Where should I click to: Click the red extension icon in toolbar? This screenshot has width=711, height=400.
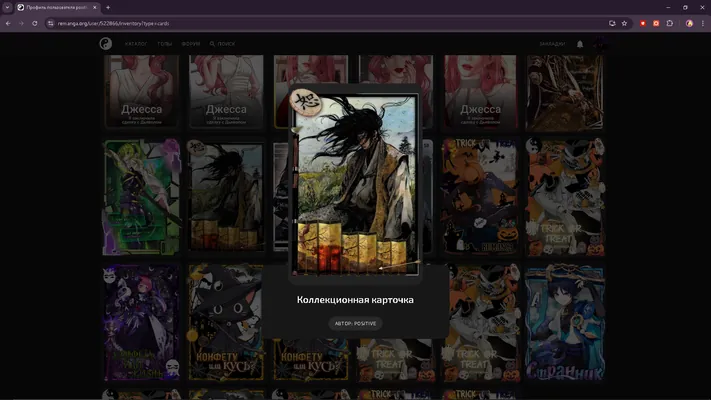[643, 23]
